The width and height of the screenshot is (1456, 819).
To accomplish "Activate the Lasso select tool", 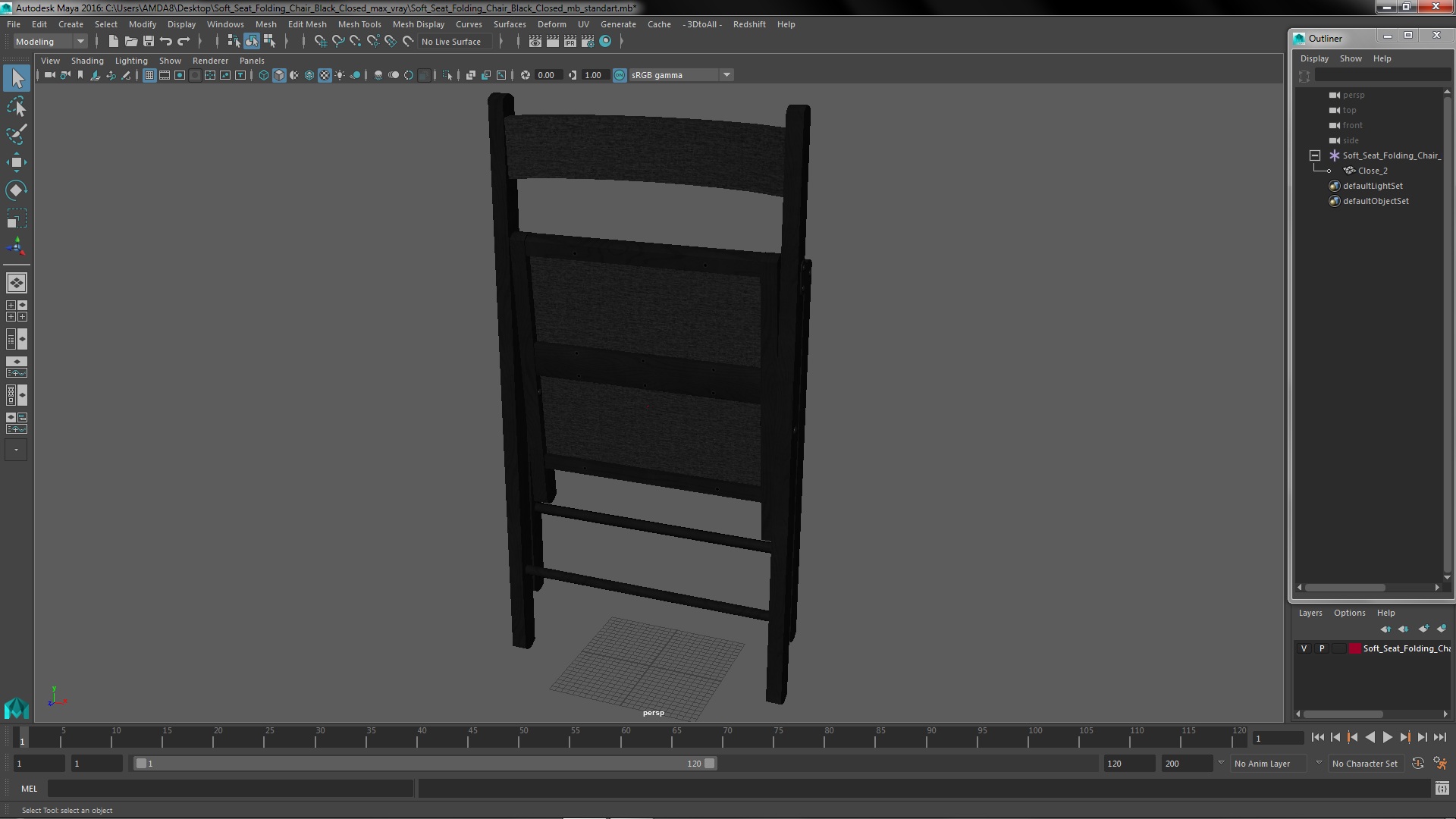I will tap(16, 107).
